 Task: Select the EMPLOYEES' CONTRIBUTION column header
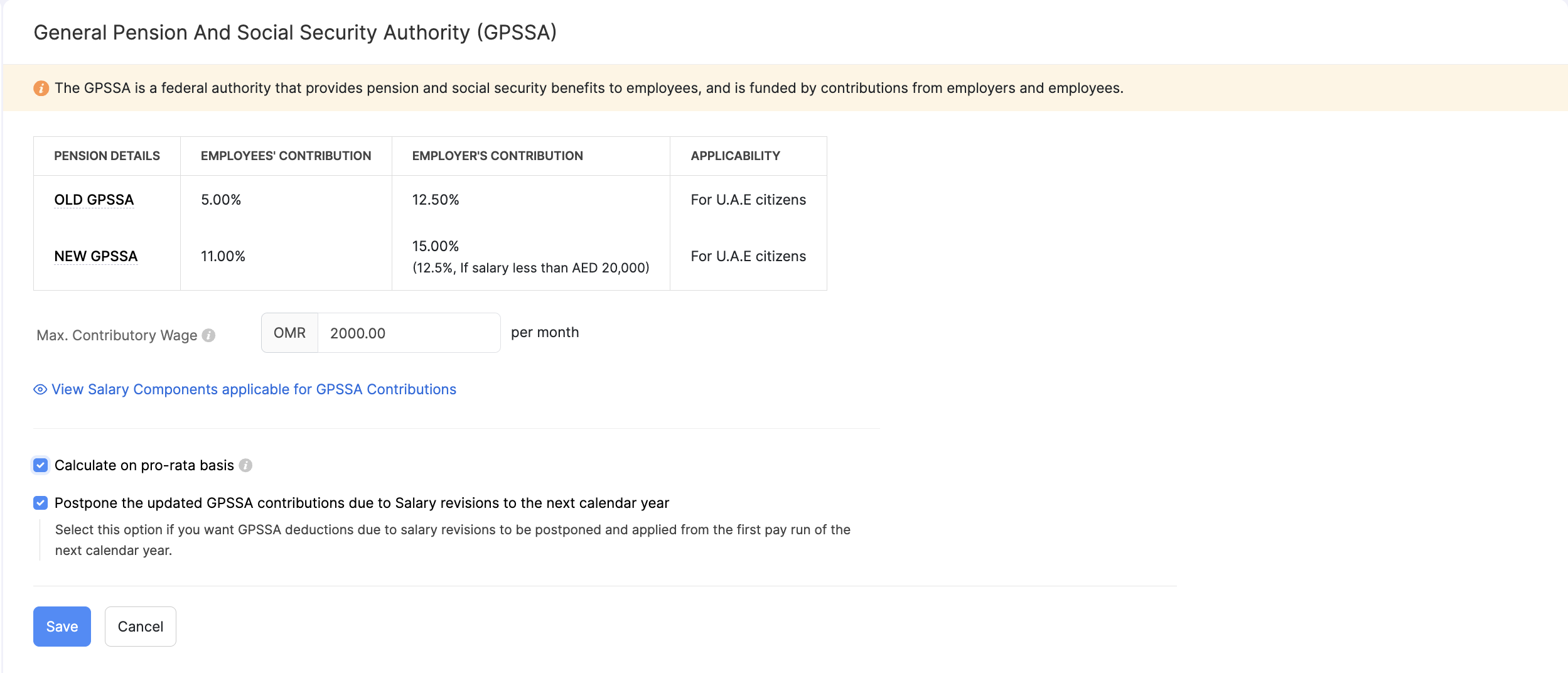pos(286,156)
